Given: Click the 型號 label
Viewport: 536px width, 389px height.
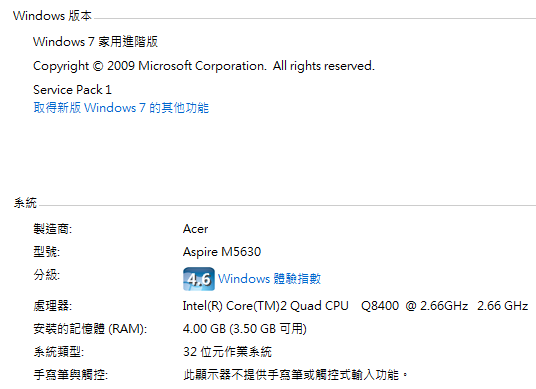Looking at the screenshot, I should click(x=46, y=252).
